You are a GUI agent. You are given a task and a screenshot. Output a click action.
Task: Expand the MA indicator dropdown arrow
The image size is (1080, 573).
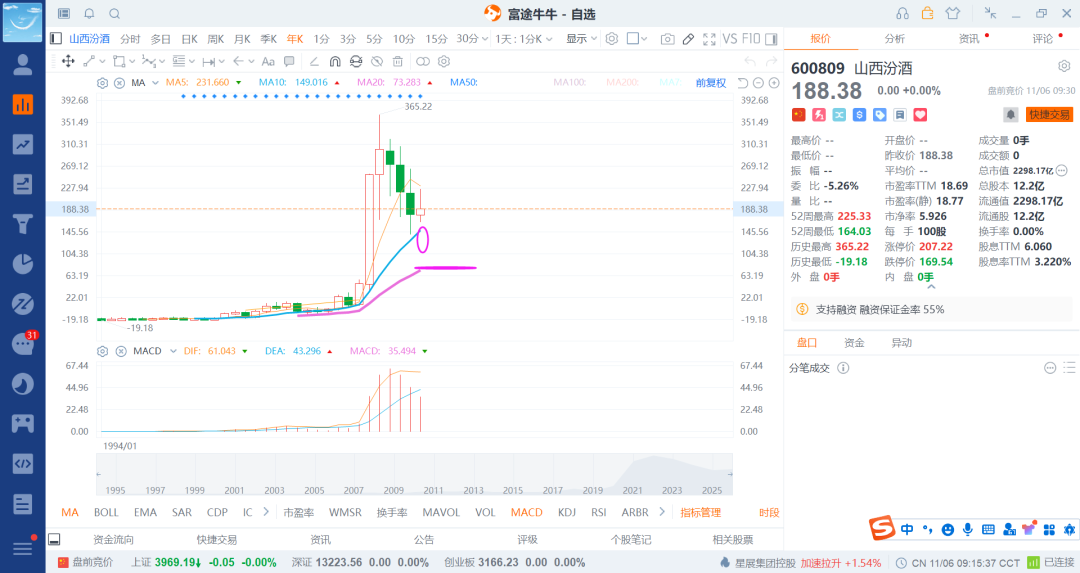tap(155, 83)
